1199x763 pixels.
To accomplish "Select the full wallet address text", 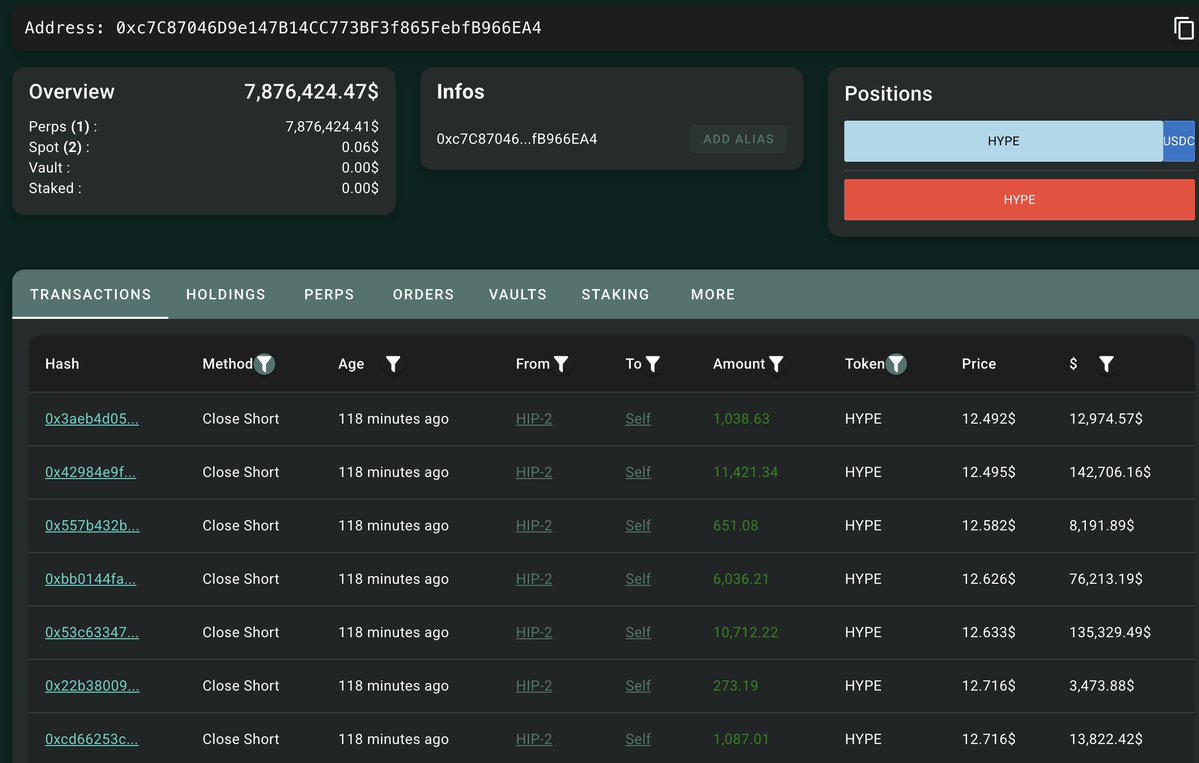I will tap(329, 28).
